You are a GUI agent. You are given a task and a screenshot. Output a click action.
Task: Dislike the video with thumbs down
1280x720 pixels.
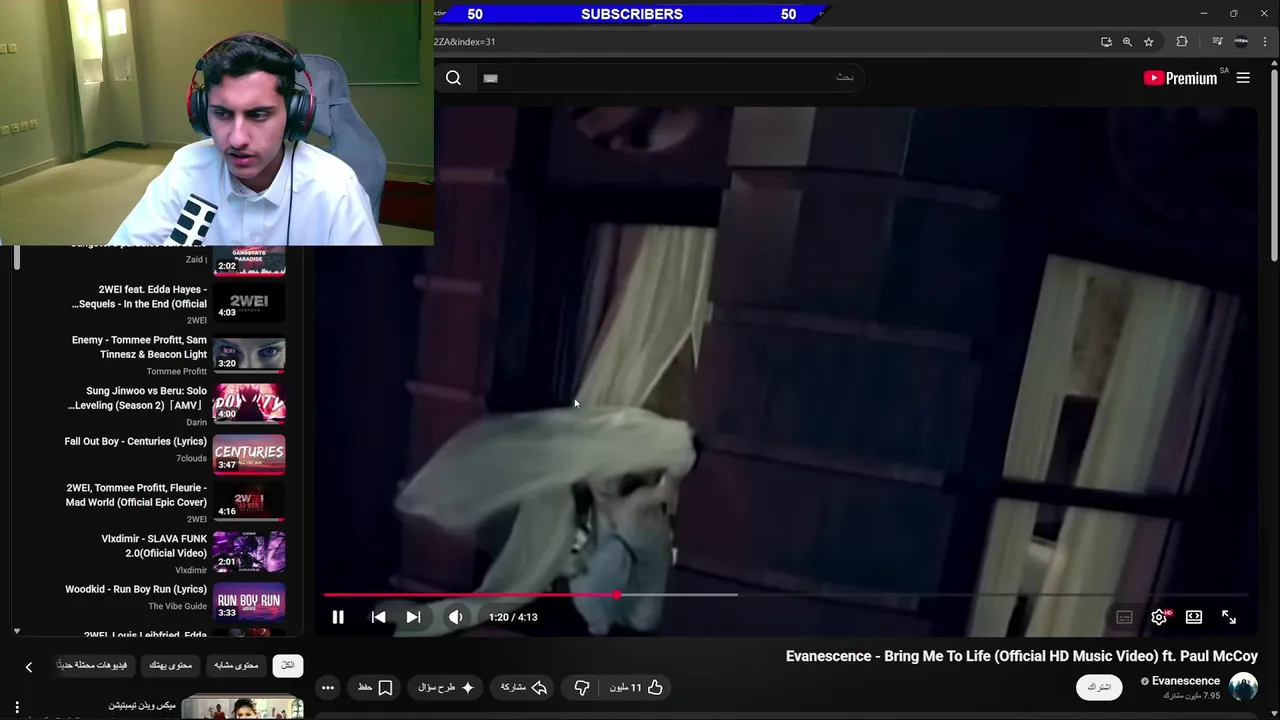[582, 687]
